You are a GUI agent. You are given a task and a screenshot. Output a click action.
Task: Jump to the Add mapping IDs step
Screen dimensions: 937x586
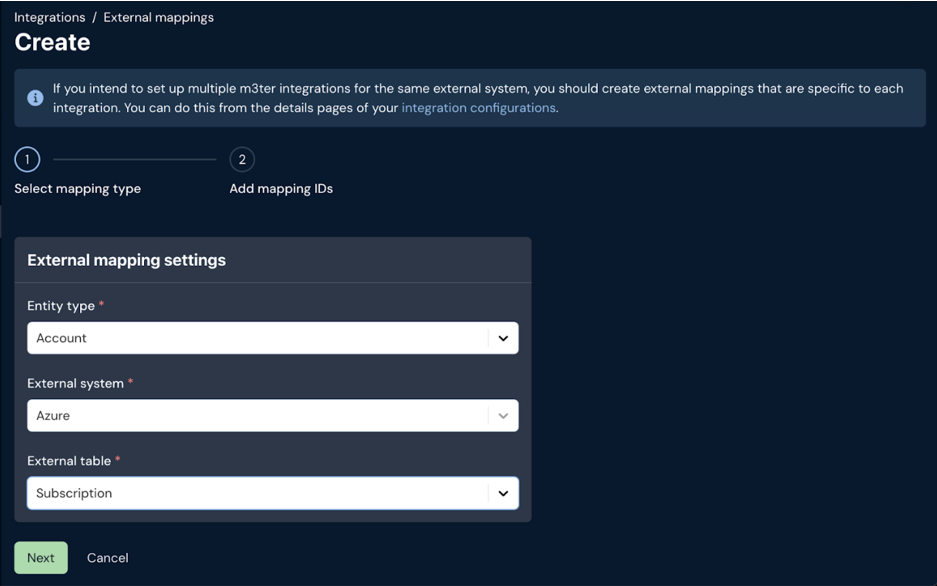(281, 189)
